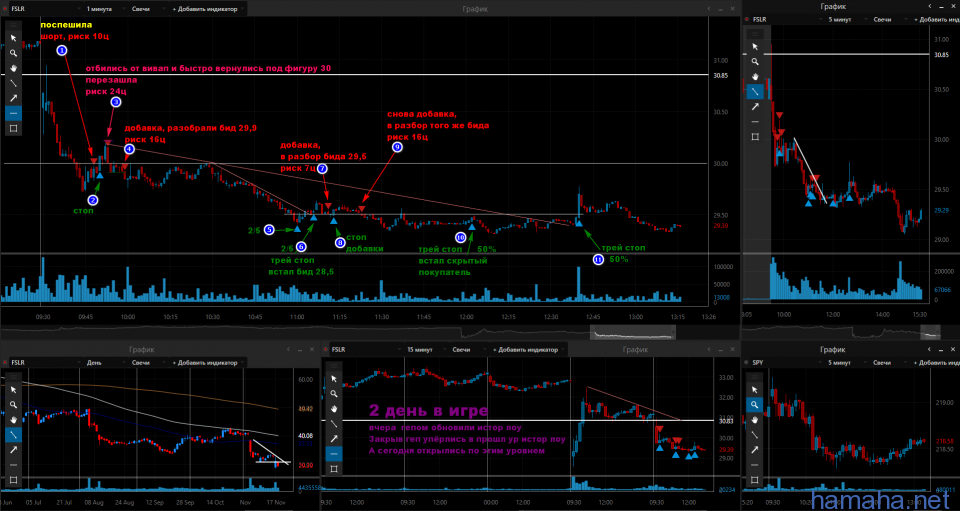Toggle the red link dot of 1-minute chart
Viewport: 960px width, 511px height.
pos(6,9)
